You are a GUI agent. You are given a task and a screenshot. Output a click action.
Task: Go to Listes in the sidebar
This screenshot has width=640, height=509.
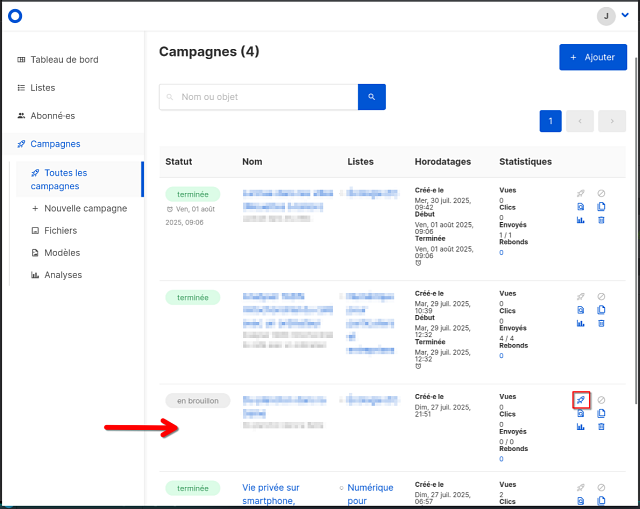coord(43,88)
